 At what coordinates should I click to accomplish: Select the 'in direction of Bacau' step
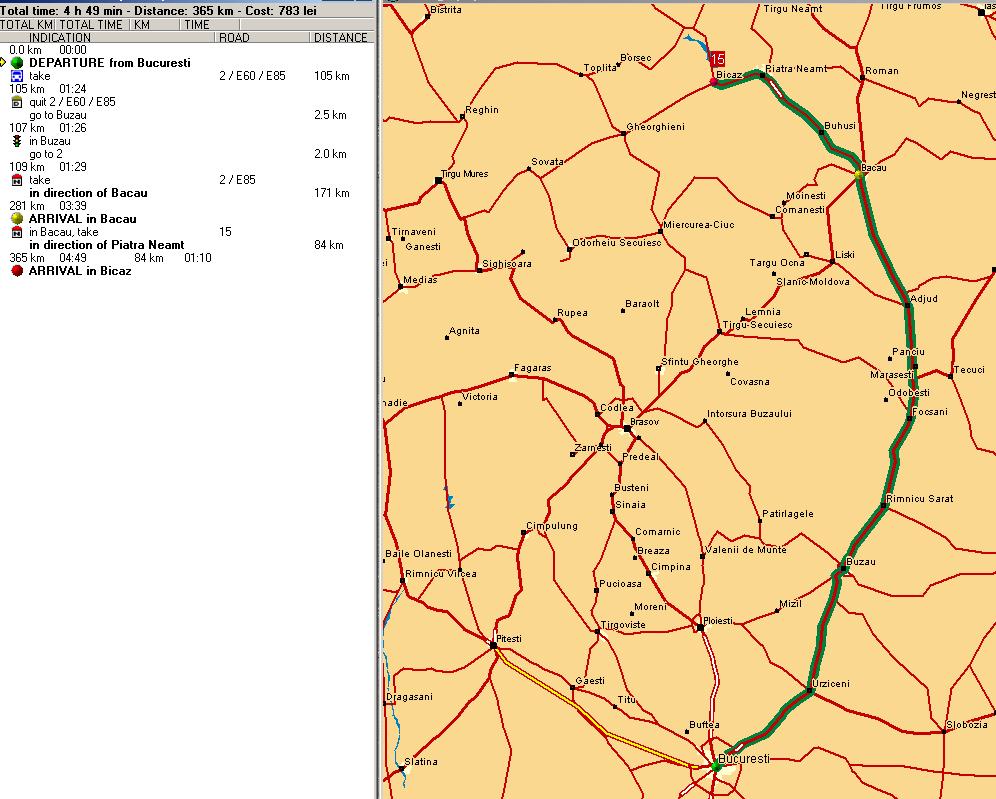tap(88, 193)
